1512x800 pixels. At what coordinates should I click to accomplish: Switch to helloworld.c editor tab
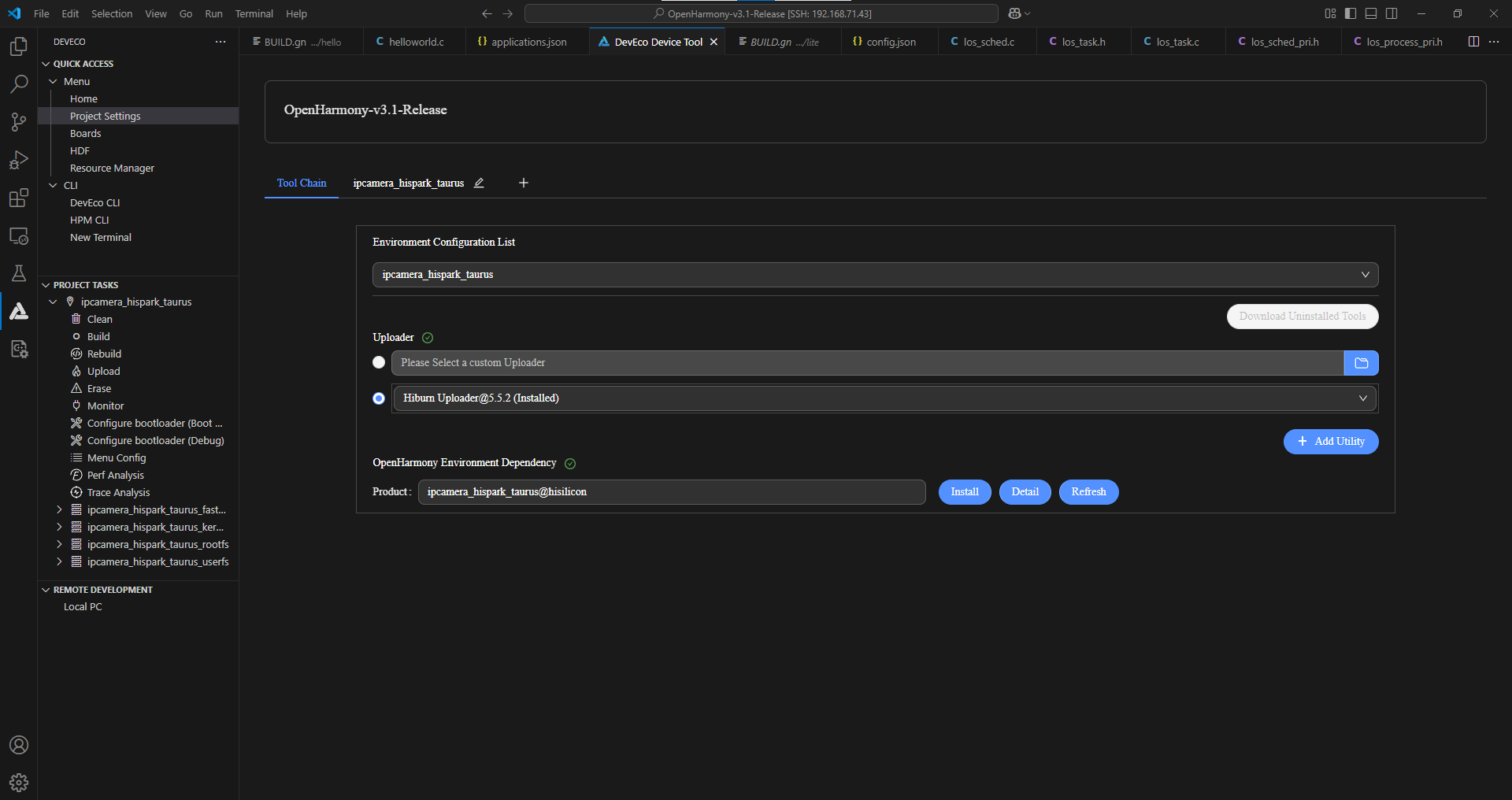coord(416,42)
